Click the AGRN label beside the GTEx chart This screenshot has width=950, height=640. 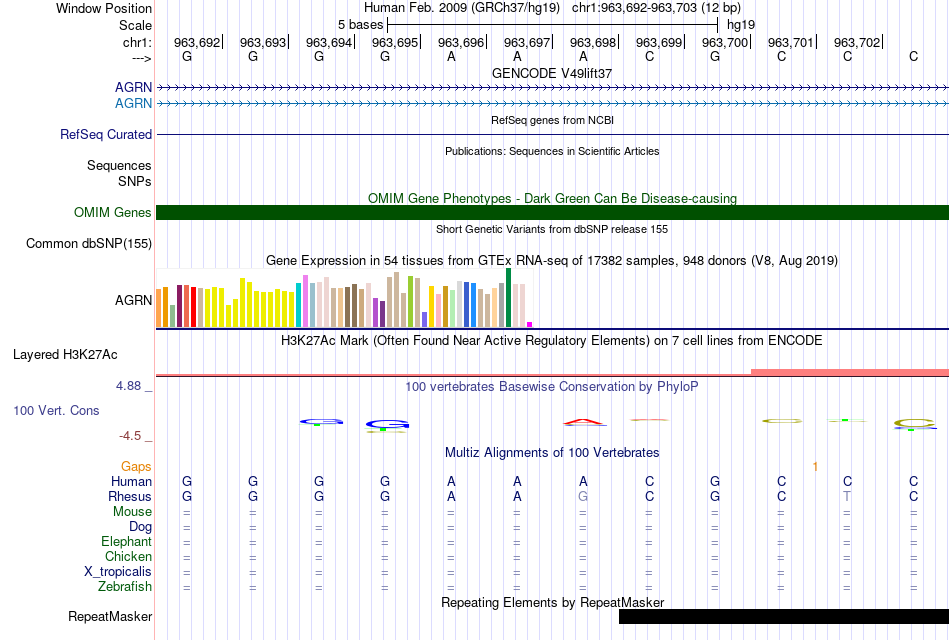pyautogui.click(x=134, y=300)
